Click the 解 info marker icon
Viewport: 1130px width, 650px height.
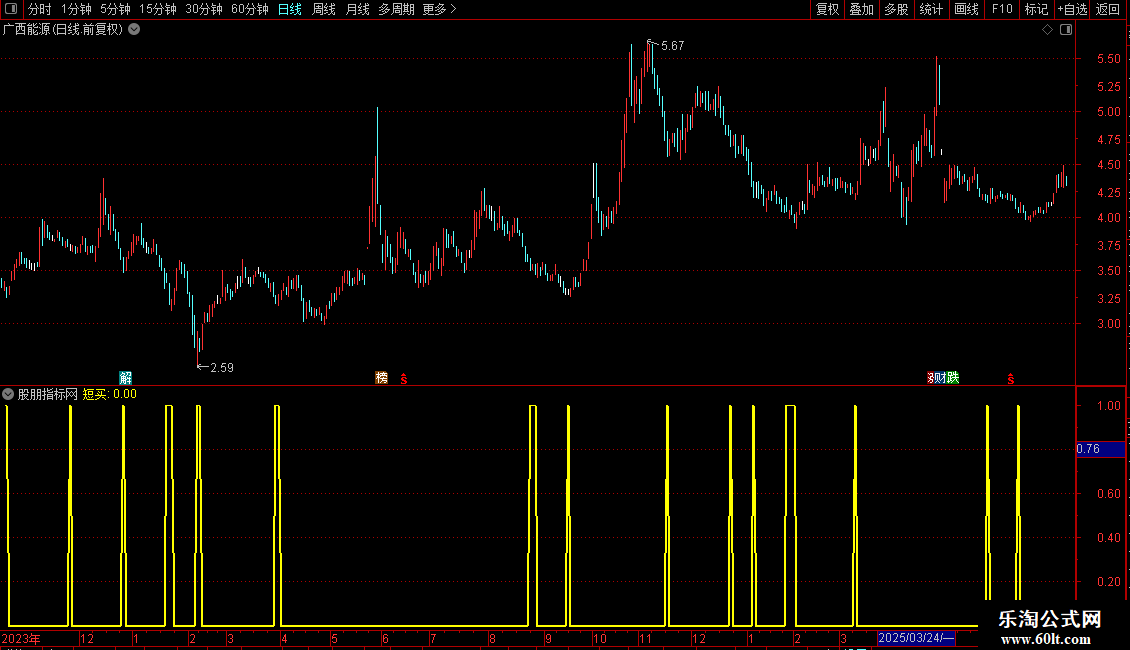click(125, 378)
